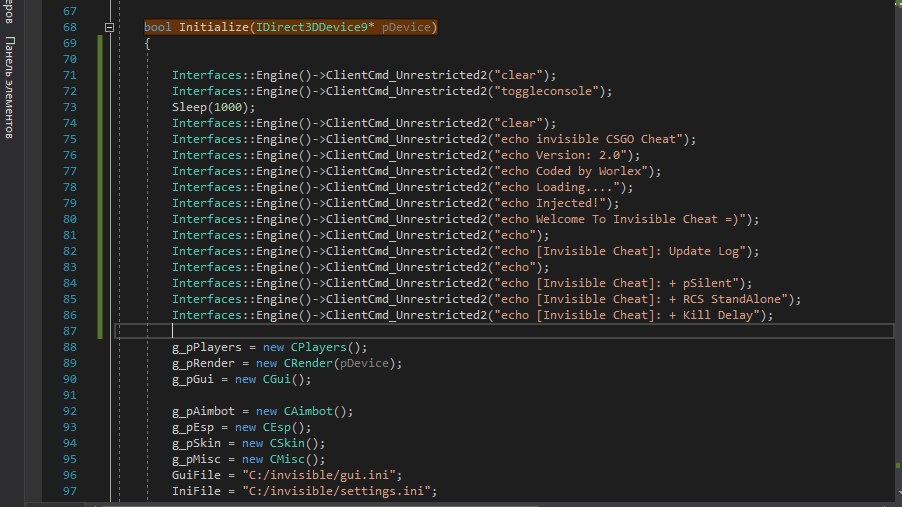This screenshot has height=507, width=902.
Task: Click line number 97 in the gutter
Action: pos(70,491)
